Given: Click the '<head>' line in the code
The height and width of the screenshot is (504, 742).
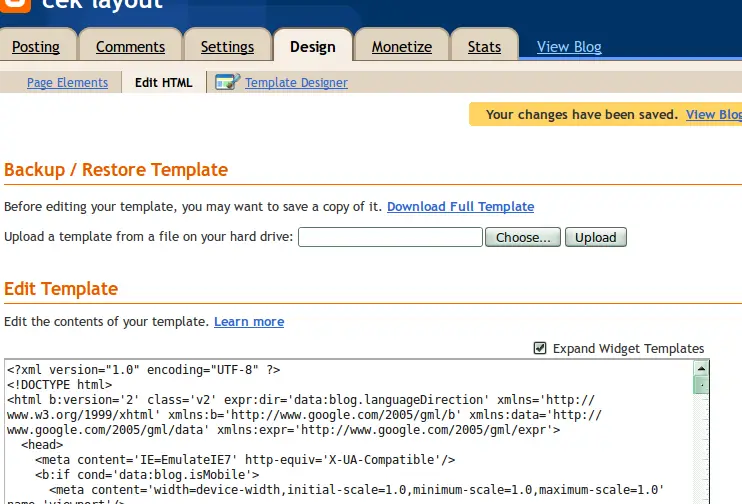Looking at the screenshot, I should click(x=42, y=445).
